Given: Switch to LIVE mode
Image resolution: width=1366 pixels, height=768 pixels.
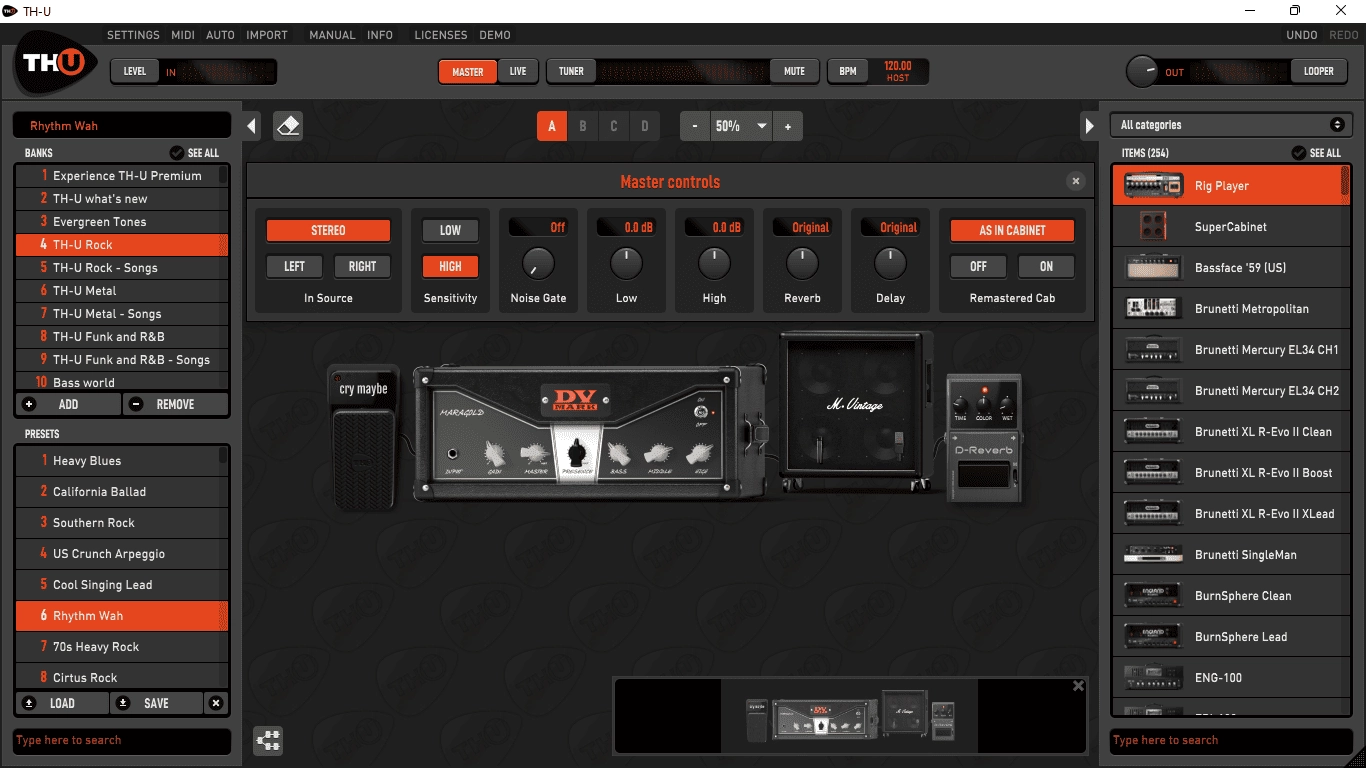Looking at the screenshot, I should point(518,71).
